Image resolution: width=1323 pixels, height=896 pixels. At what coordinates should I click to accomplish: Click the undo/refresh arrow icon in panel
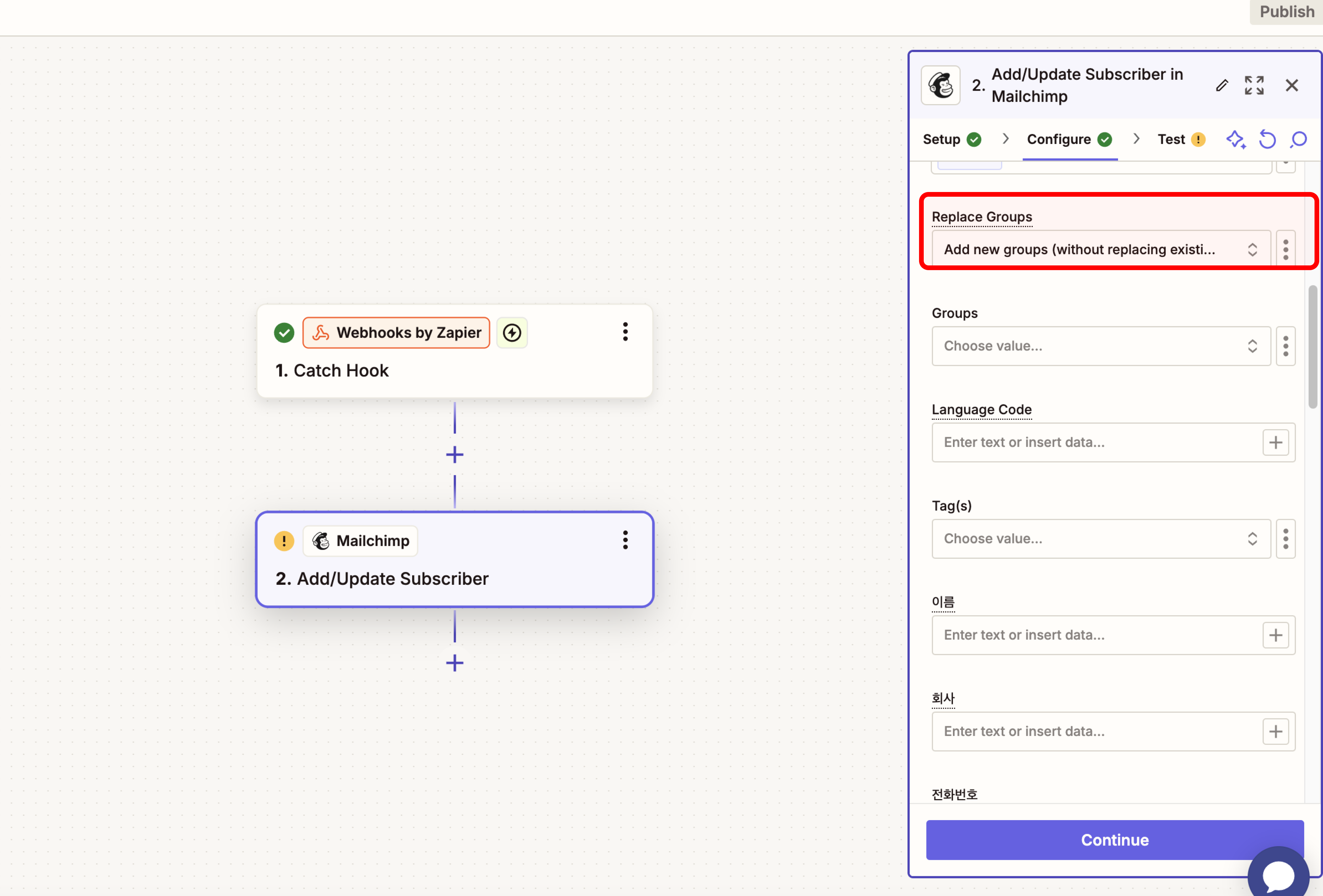1267,139
